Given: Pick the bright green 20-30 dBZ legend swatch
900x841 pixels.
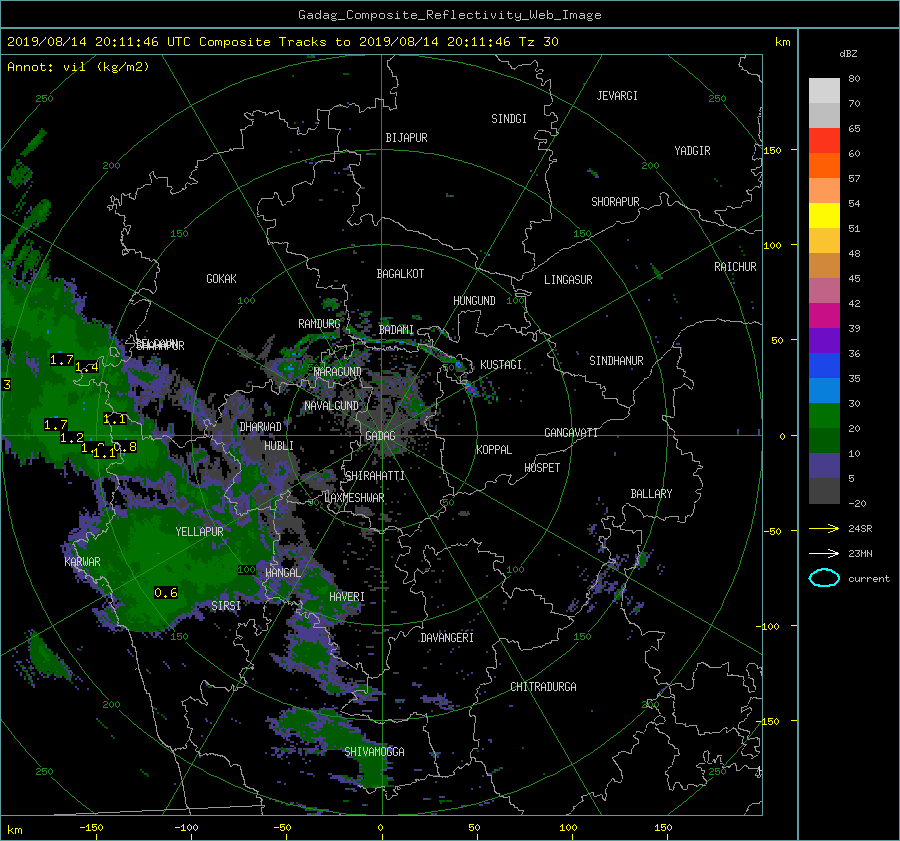Looking at the screenshot, I should point(824,416).
